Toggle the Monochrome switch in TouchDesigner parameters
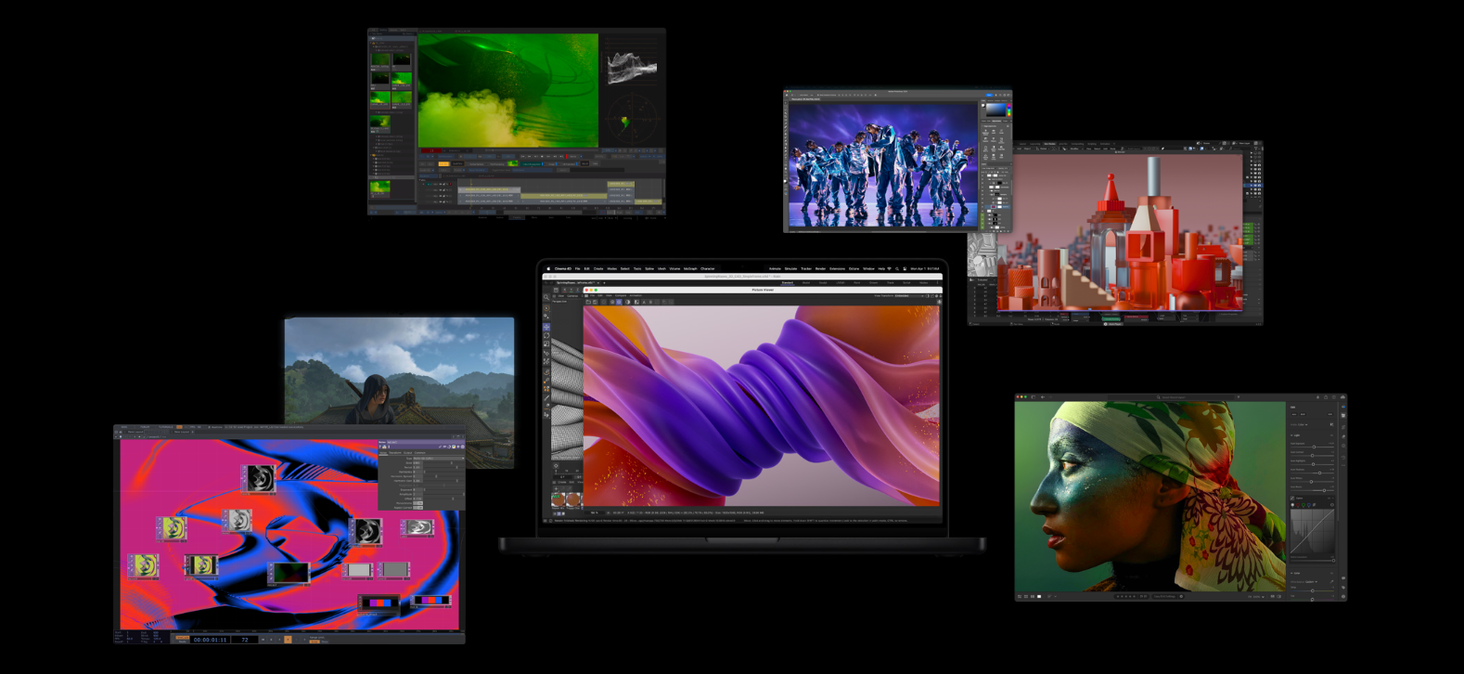 [x=418, y=503]
